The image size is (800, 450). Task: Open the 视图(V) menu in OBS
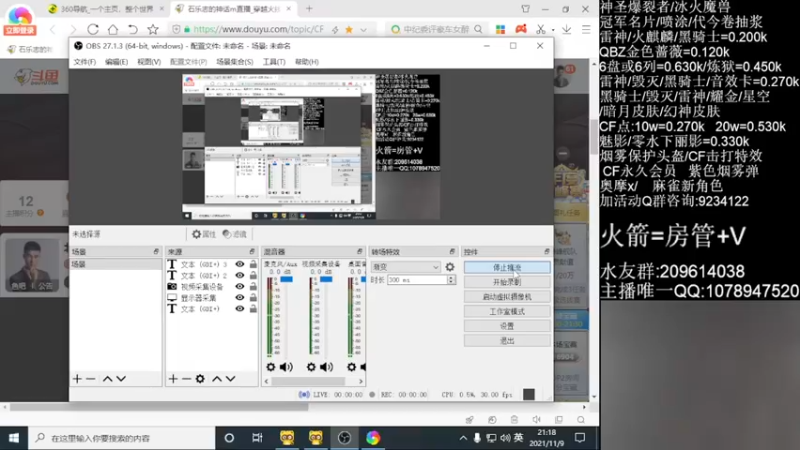pos(148,62)
